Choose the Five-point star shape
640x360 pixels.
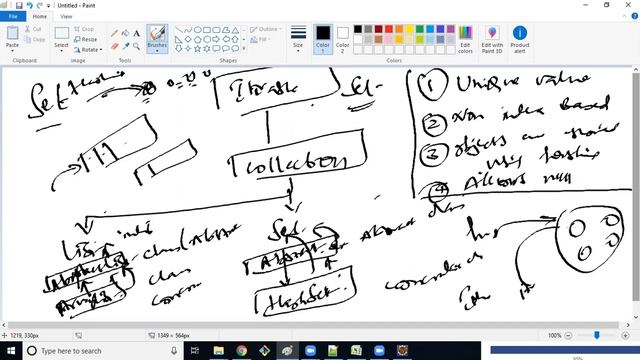coord(198,49)
